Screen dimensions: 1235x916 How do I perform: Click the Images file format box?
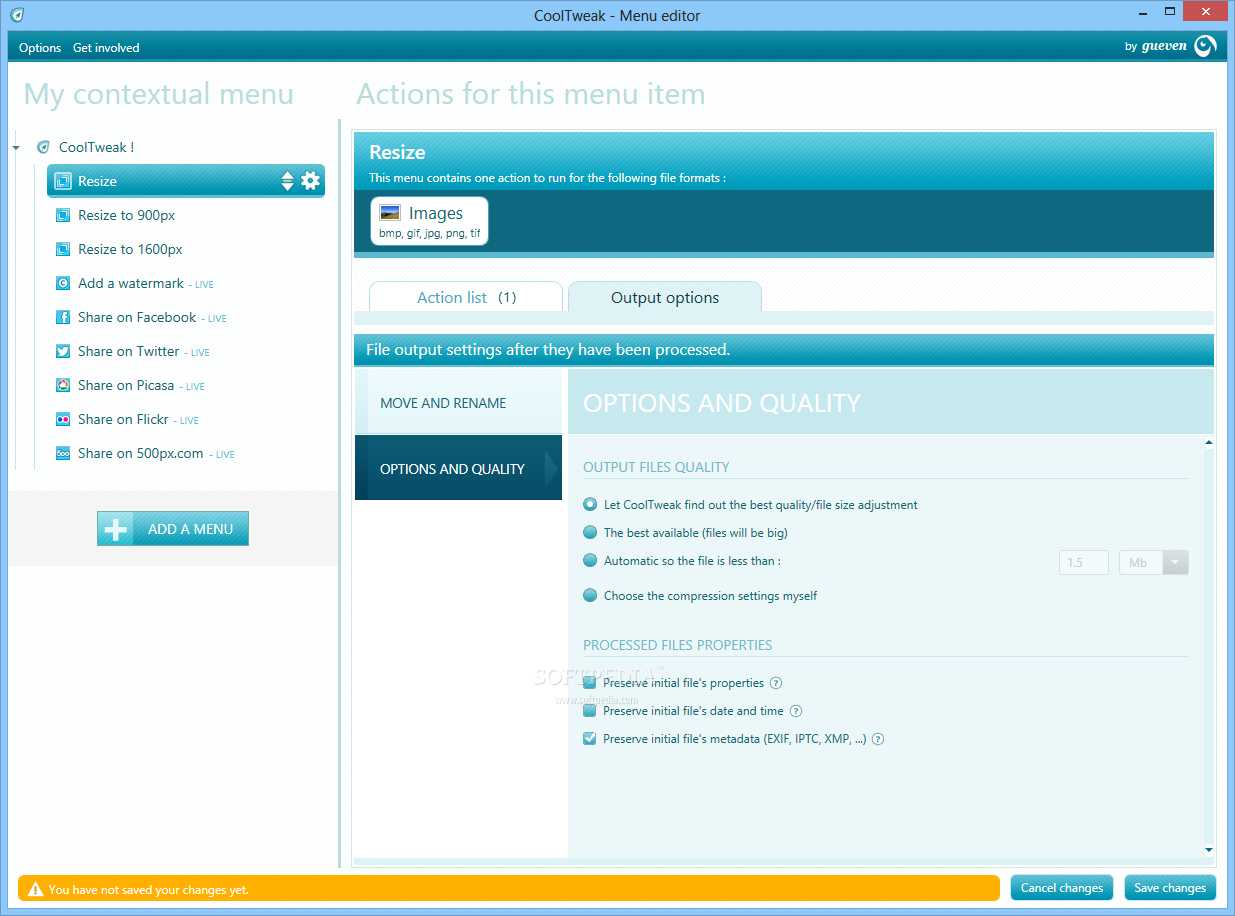430,221
